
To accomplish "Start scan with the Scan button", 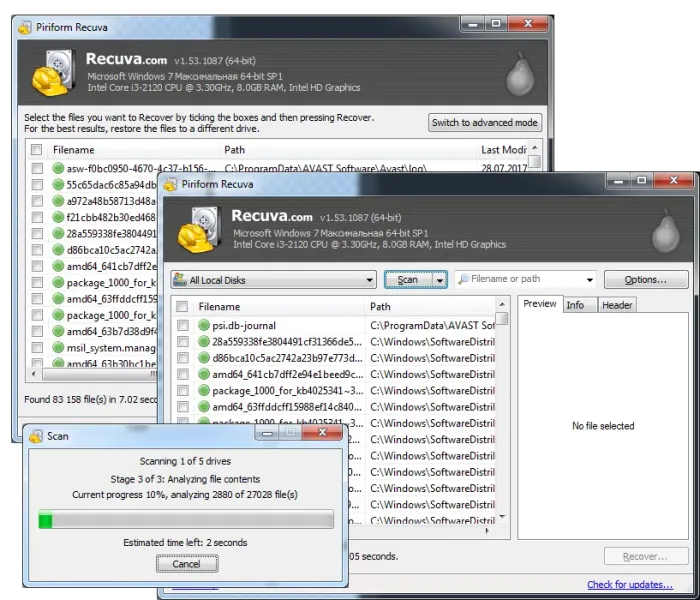I will [x=408, y=280].
